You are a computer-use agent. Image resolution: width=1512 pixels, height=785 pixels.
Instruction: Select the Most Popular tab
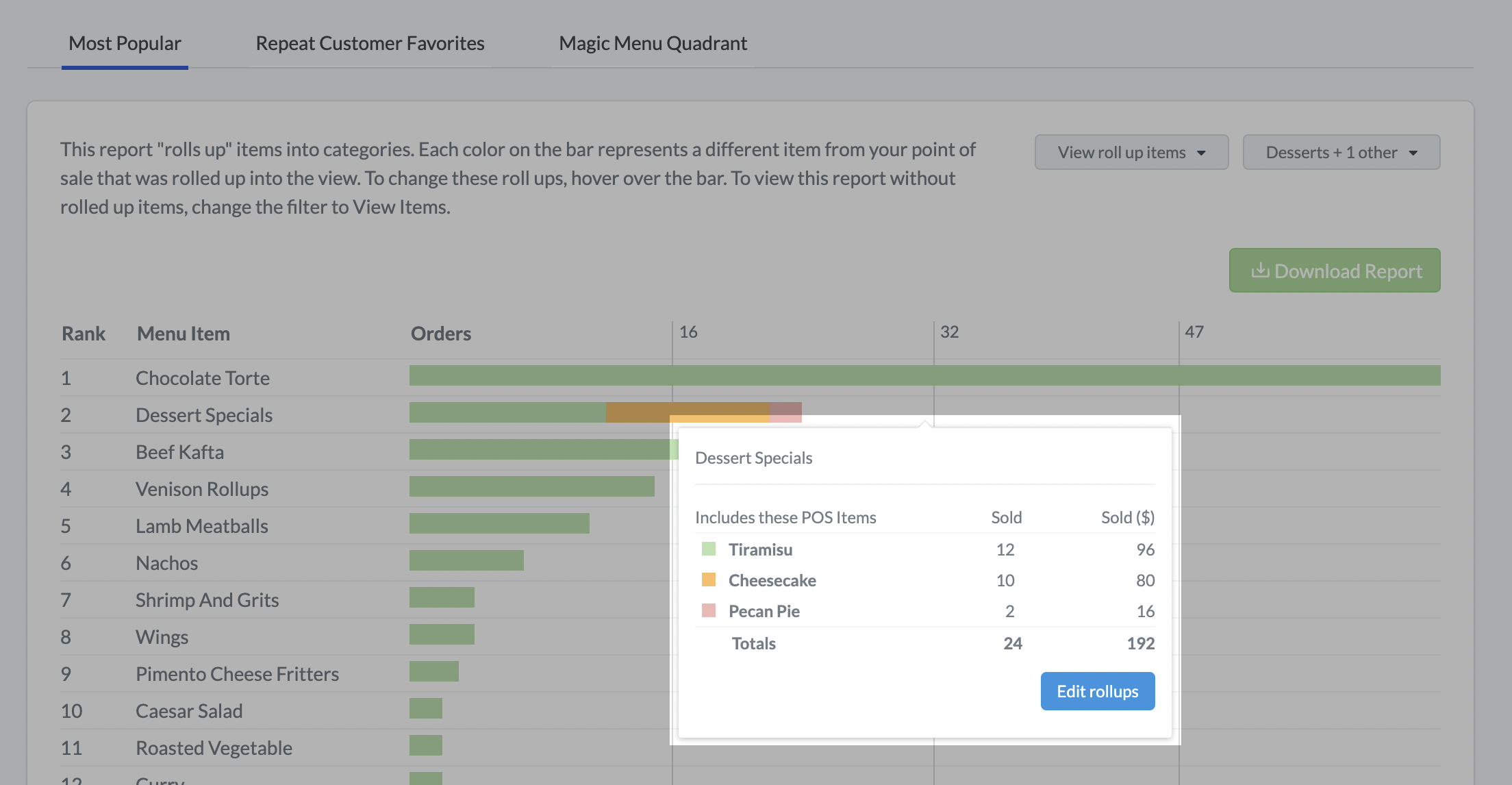pyautogui.click(x=125, y=43)
